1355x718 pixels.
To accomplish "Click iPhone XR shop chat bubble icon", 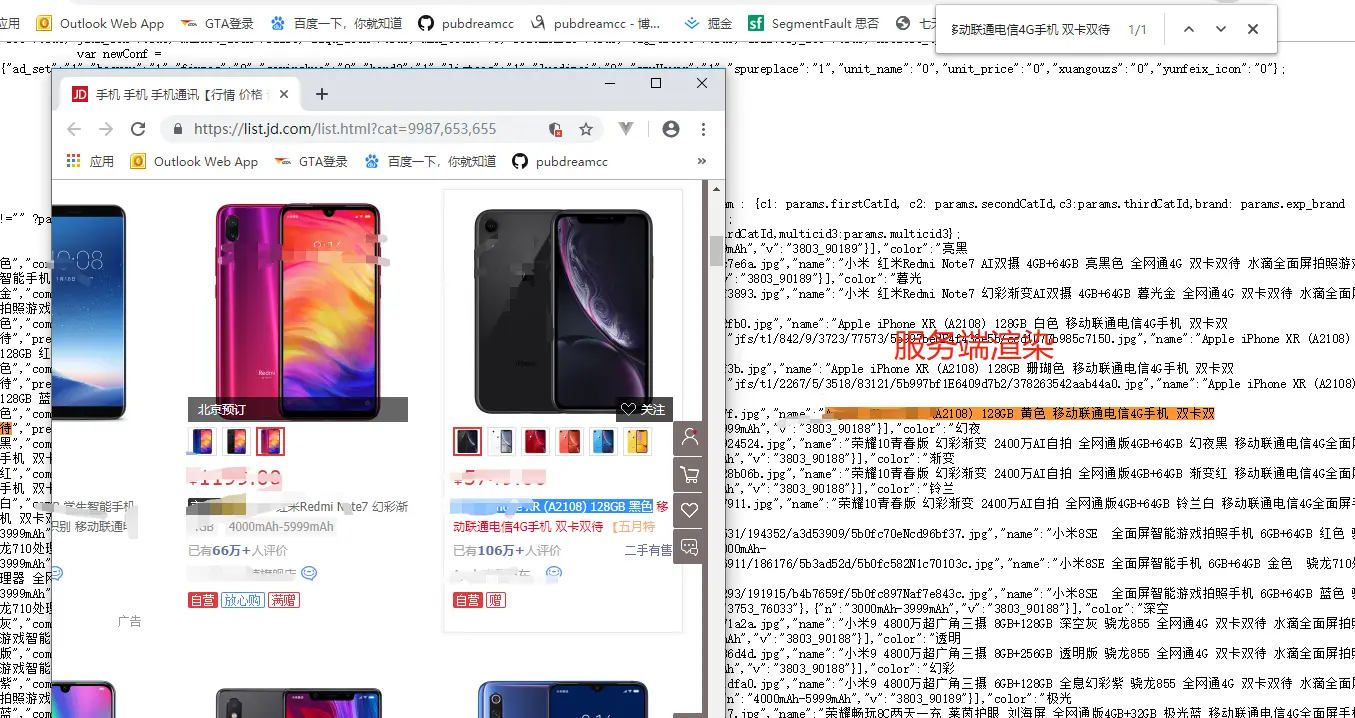I will 554,573.
